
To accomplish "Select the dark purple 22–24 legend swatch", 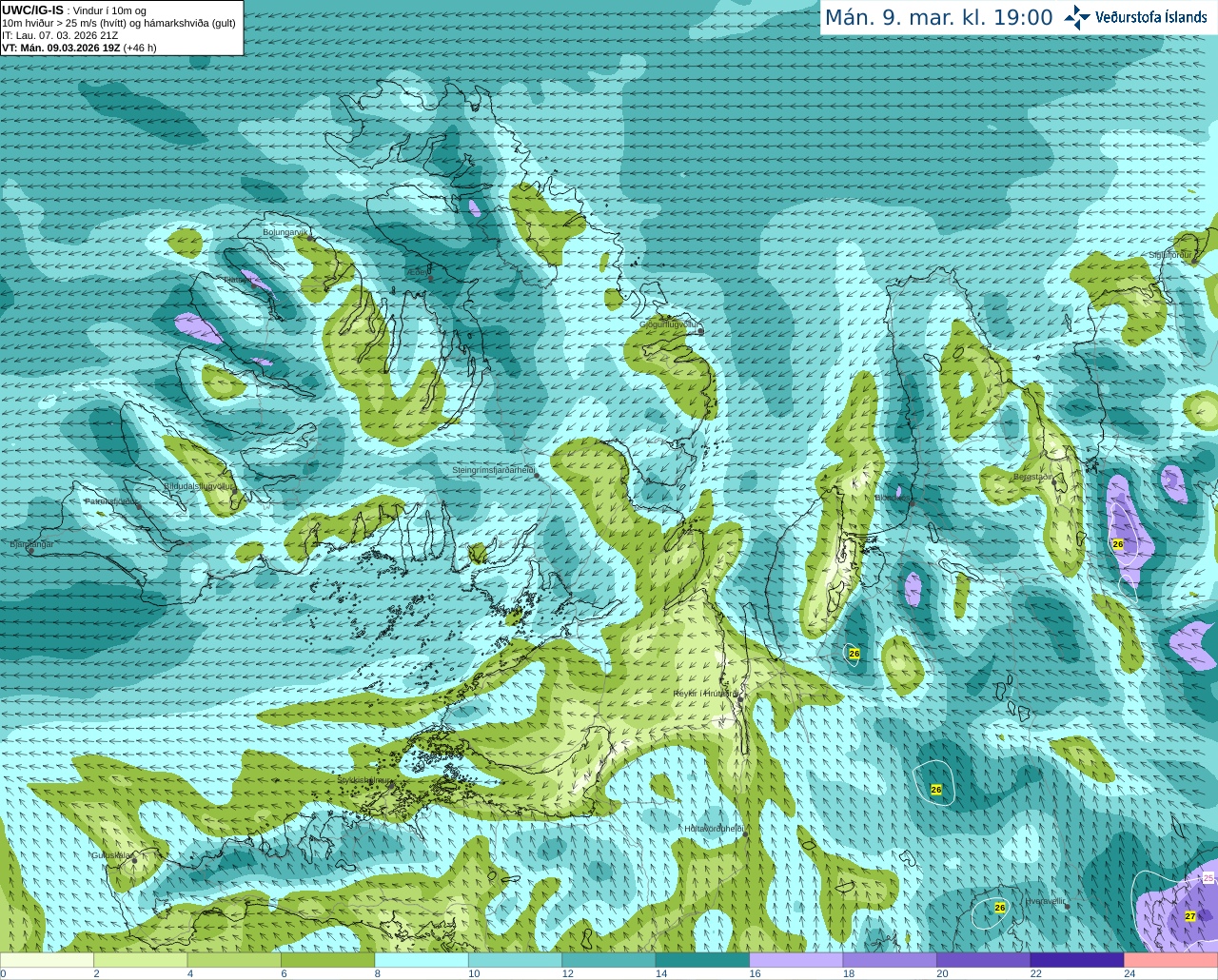I will (1076, 960).
